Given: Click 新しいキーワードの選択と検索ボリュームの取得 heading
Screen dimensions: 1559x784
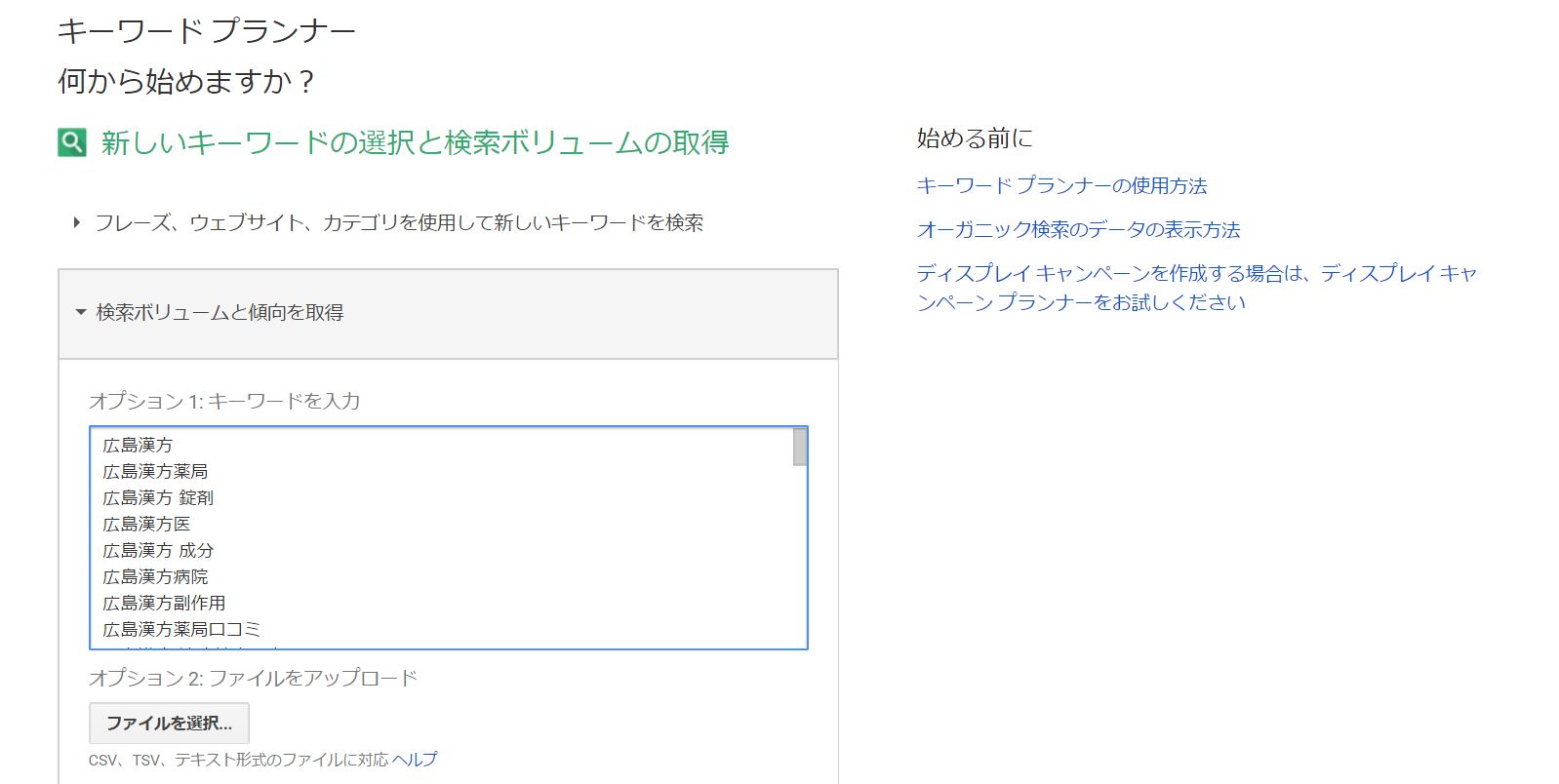Looking at the screenshot, I should pyautogui.click(x=415, y=142).
